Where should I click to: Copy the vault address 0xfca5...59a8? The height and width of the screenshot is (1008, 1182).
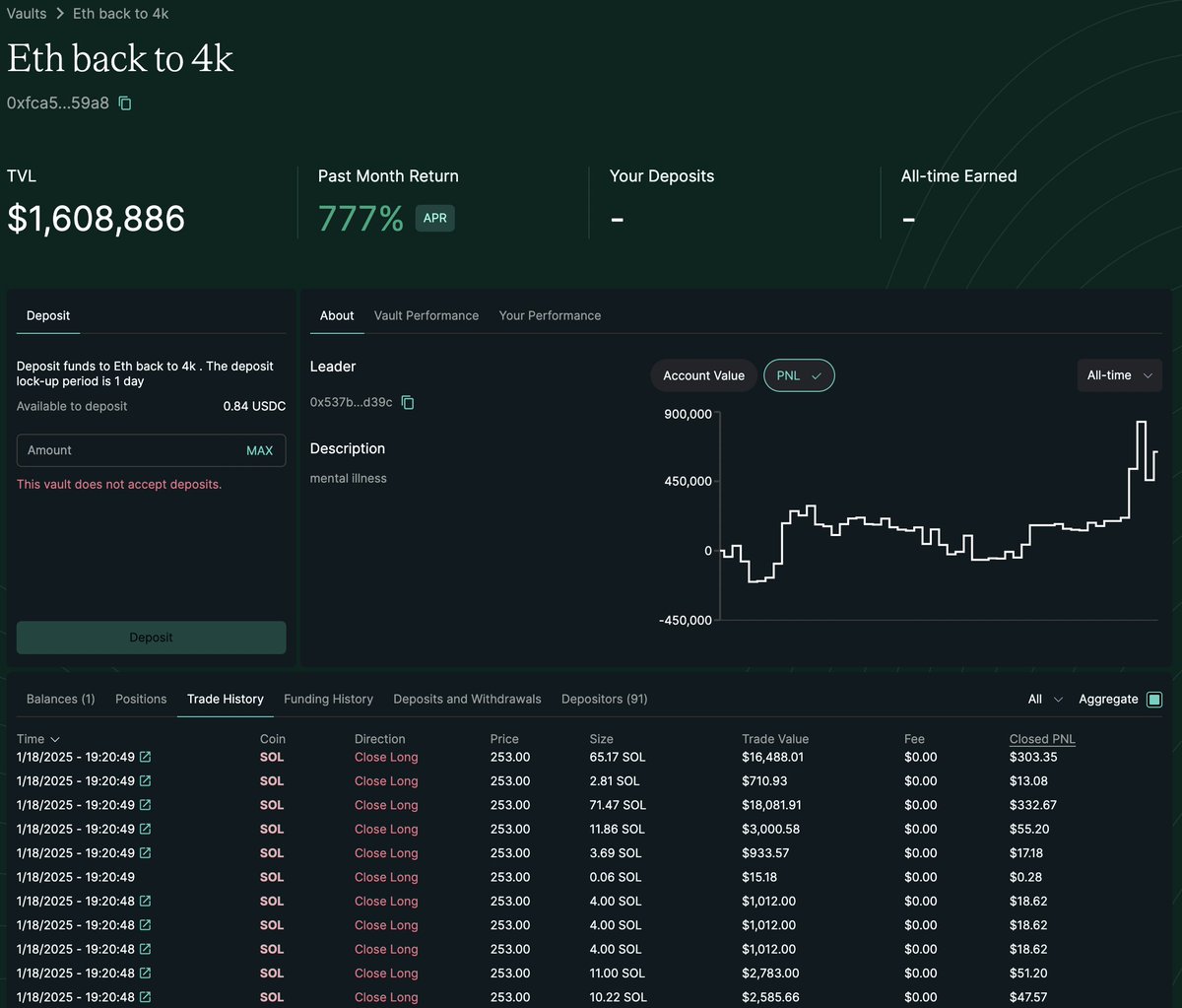click(125, 102)
